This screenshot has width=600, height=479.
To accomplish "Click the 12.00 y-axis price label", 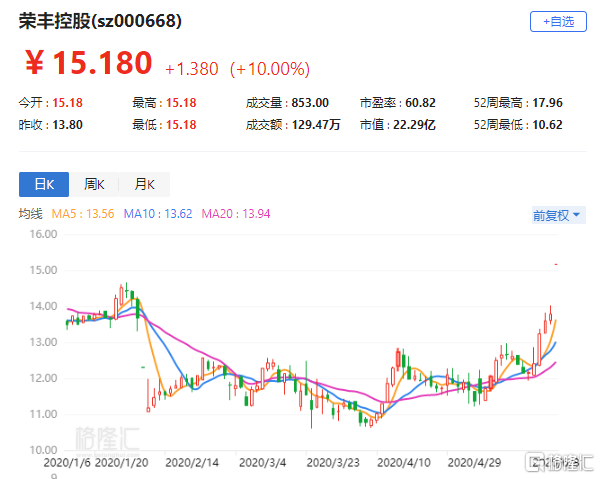I will [x=43, y=378].
